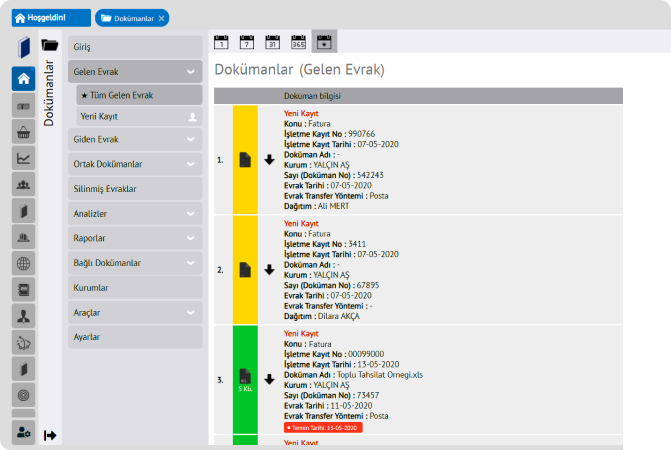Screen dimensions: 671x450
Task: Click Dağıtım Dilara AKÇA text
Action: [x=322, y=316]
